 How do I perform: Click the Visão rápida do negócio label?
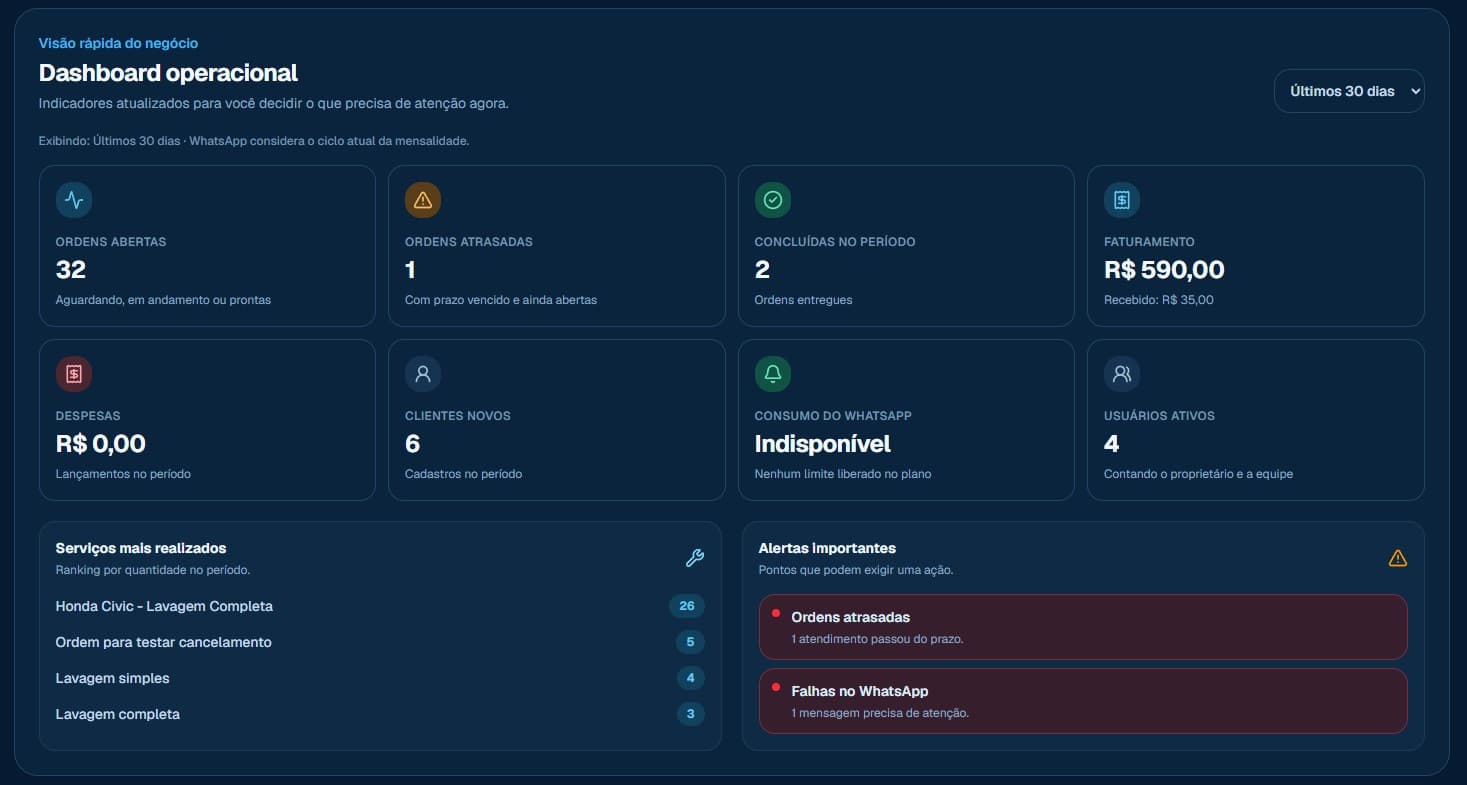pos(118,43)
